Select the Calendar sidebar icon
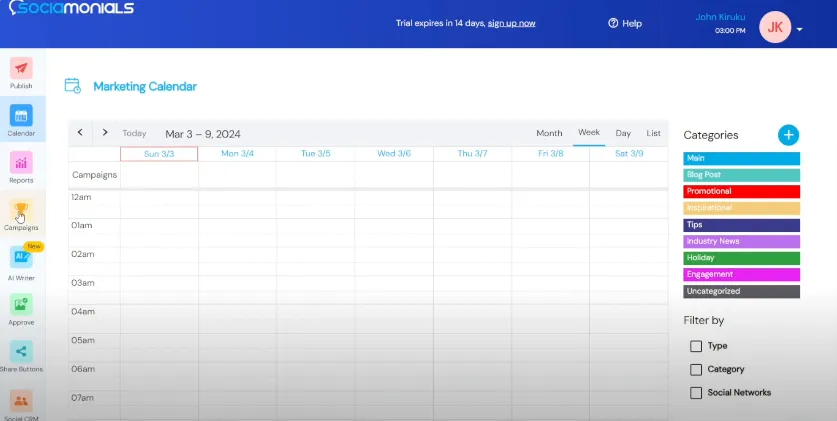The height and width of the screenshot is (421, 837). click(x=21, y=116)
